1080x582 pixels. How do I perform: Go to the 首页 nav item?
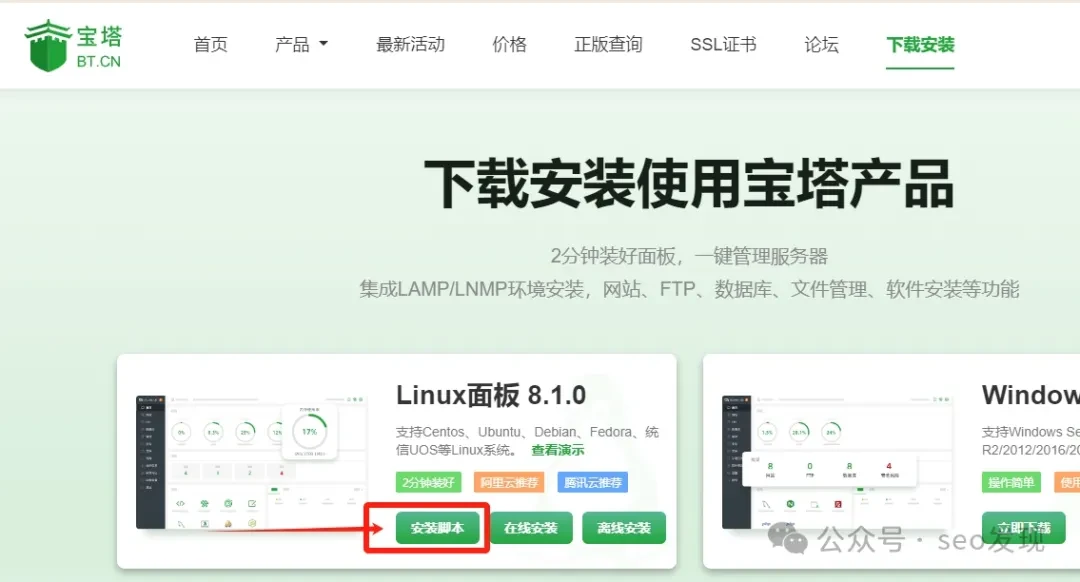[210, 45]
